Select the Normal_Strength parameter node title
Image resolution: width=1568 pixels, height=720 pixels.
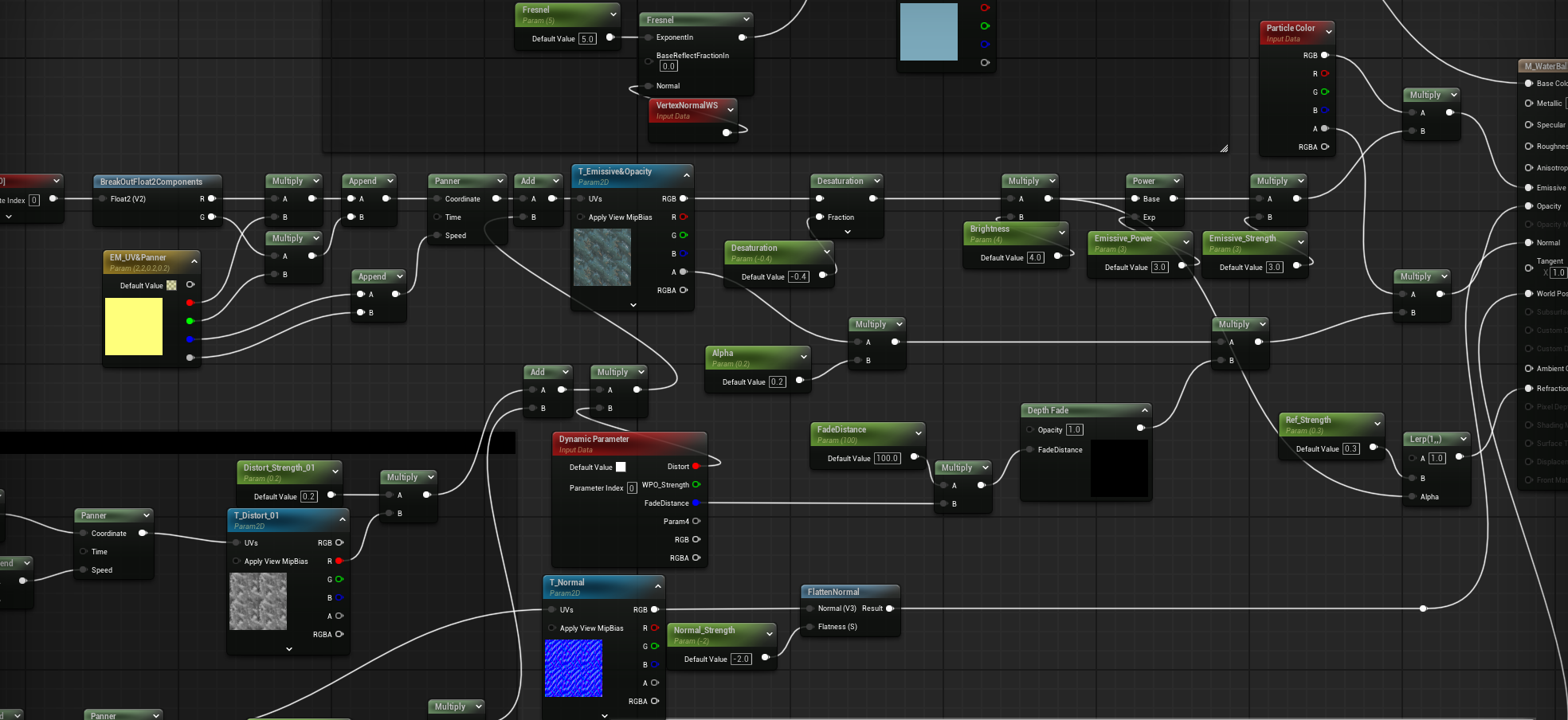[x=704, y=630]
